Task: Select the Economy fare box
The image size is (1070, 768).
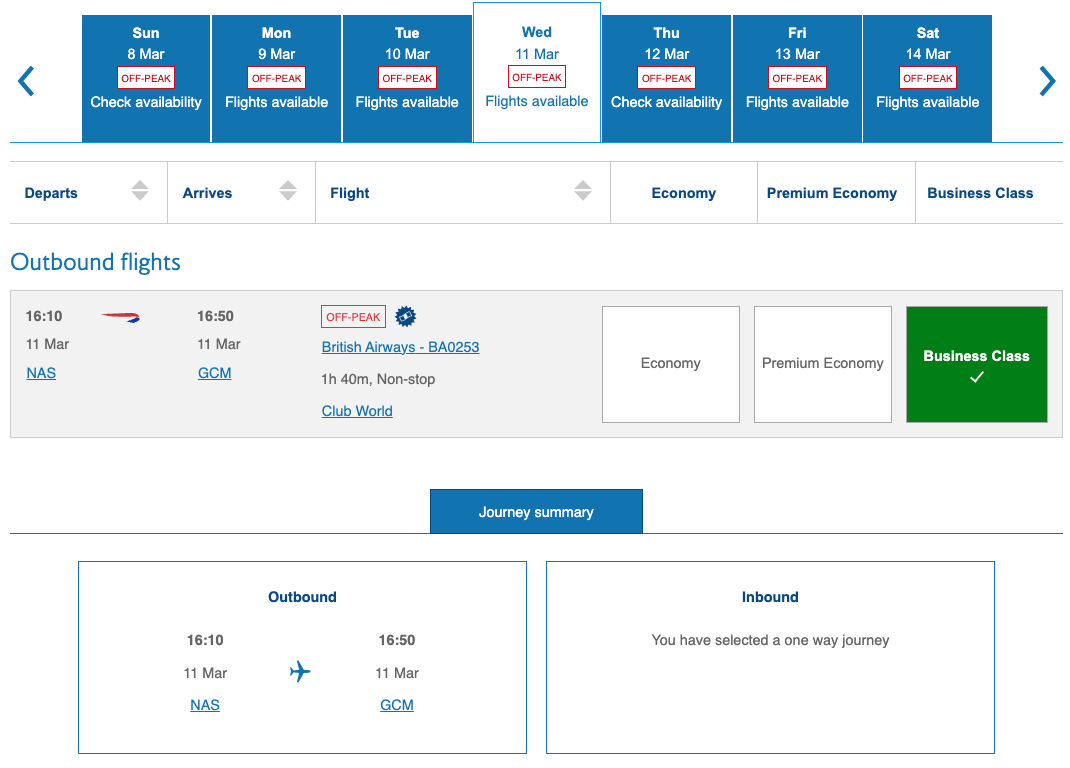Action: pyautogui.click(x=670, y=364)
